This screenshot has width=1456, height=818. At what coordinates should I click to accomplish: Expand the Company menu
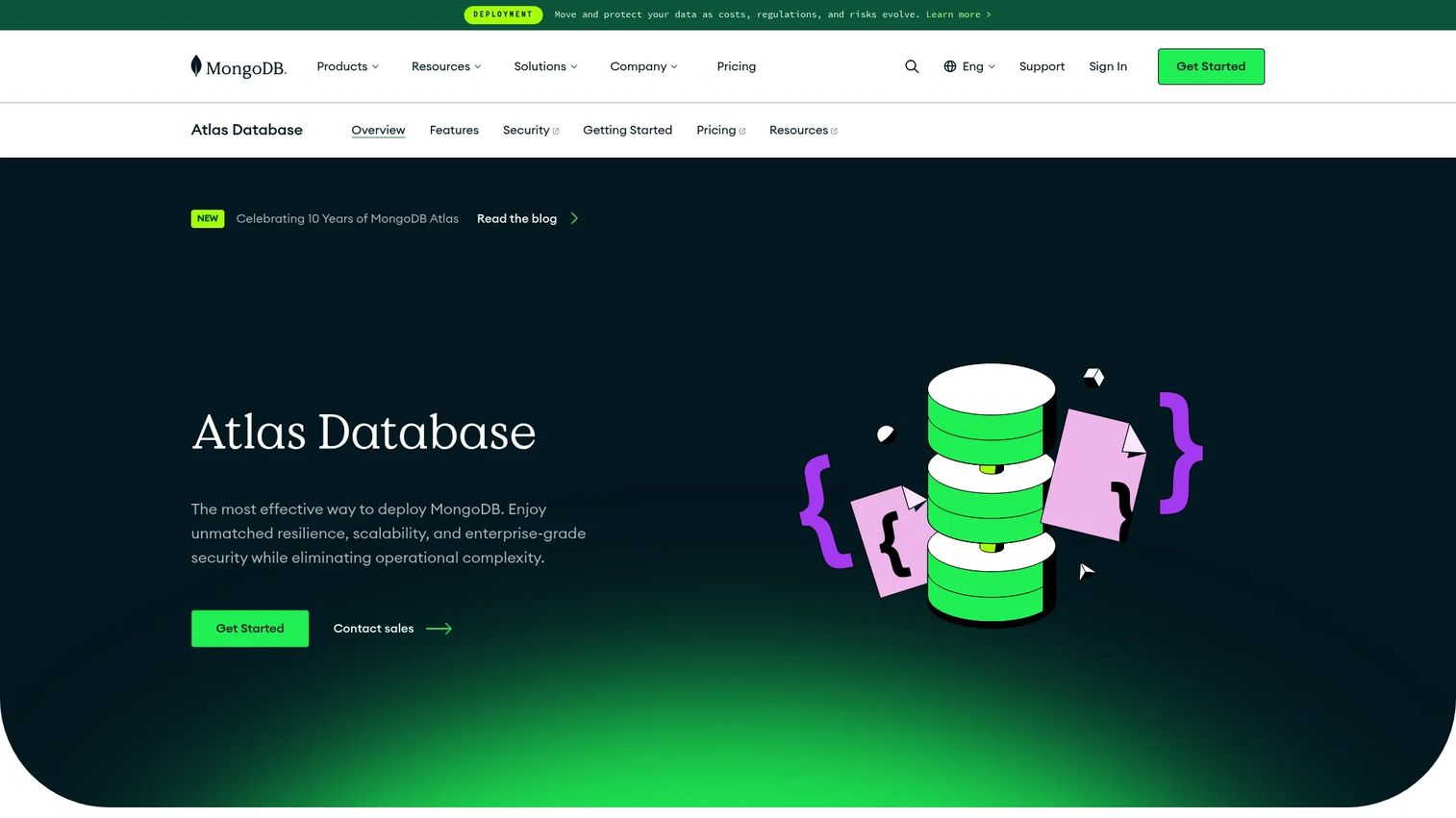point(643,66)
